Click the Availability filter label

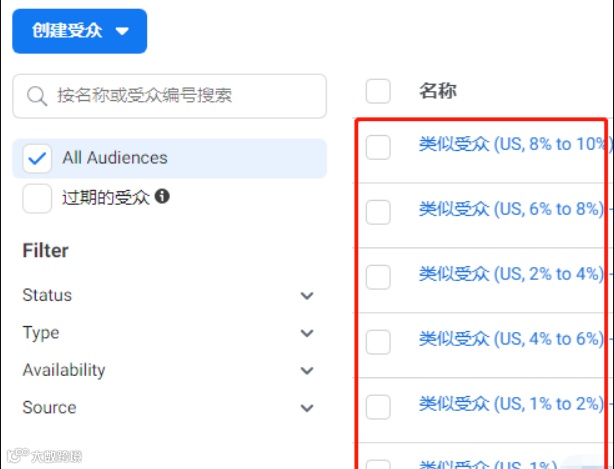(x=64, y=370)
